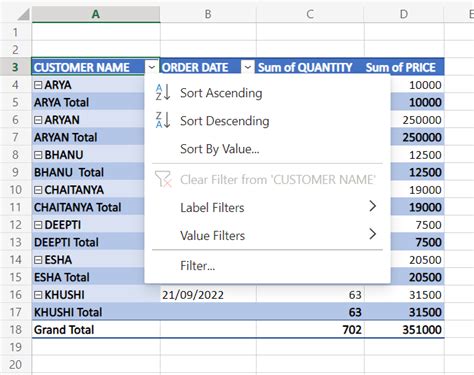Screen dimensions: 474x375
Task: Click the bold 10000 in ARYA Total row
Action: point(417,102)
